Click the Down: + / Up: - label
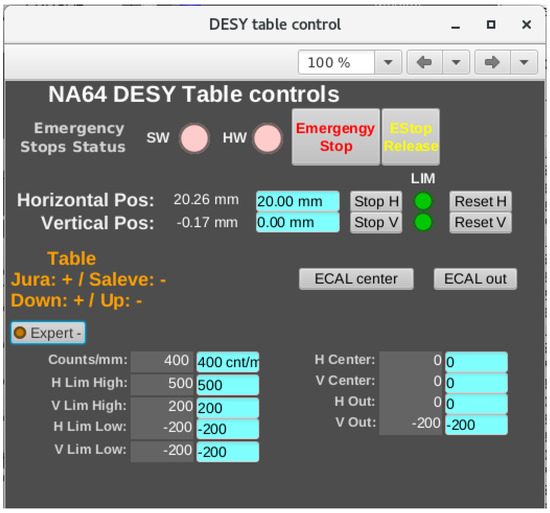 (x=76, y=301)
